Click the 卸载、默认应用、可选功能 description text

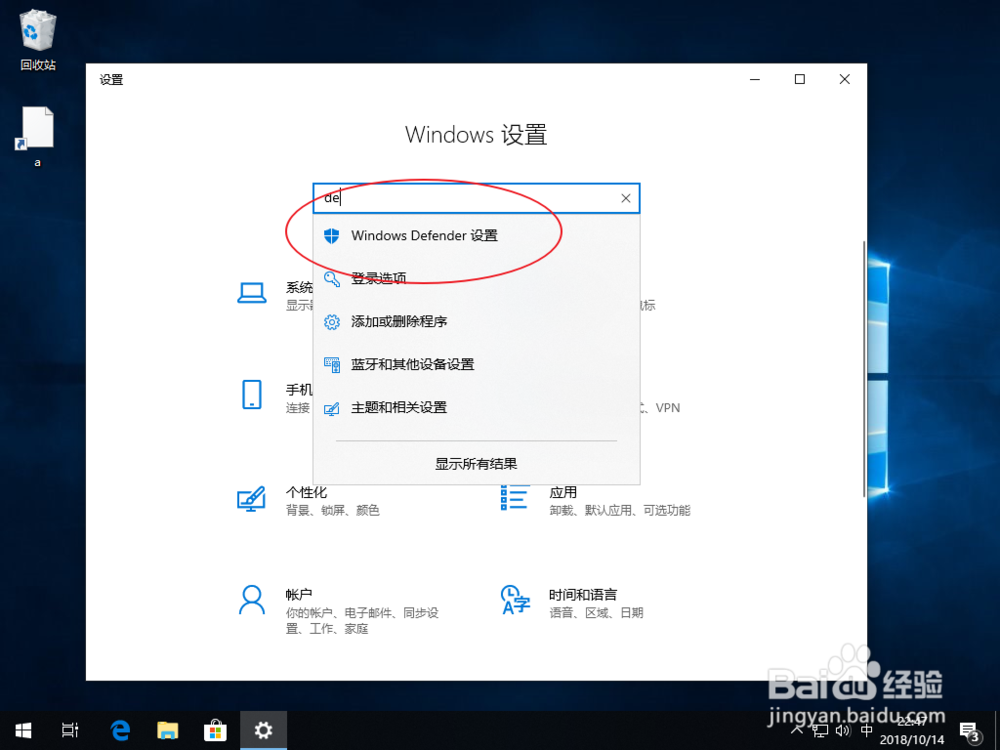click(x=620, y=510)
